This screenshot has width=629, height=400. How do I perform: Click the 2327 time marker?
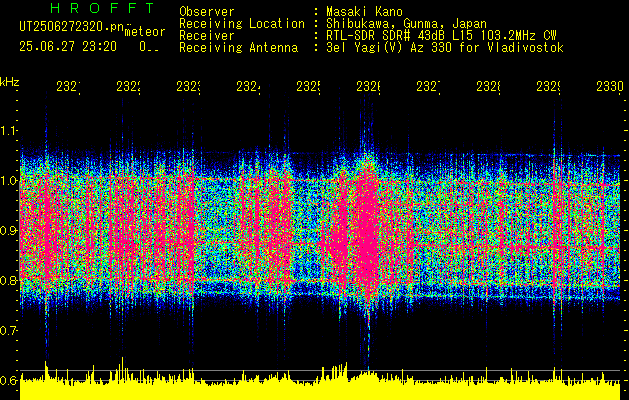(x=428, y=86)
